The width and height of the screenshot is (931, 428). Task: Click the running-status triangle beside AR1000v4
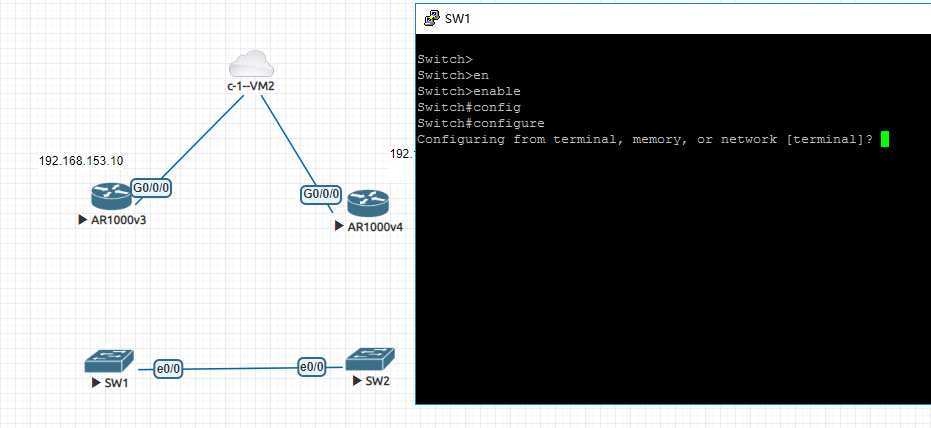[x=341, y=227]
